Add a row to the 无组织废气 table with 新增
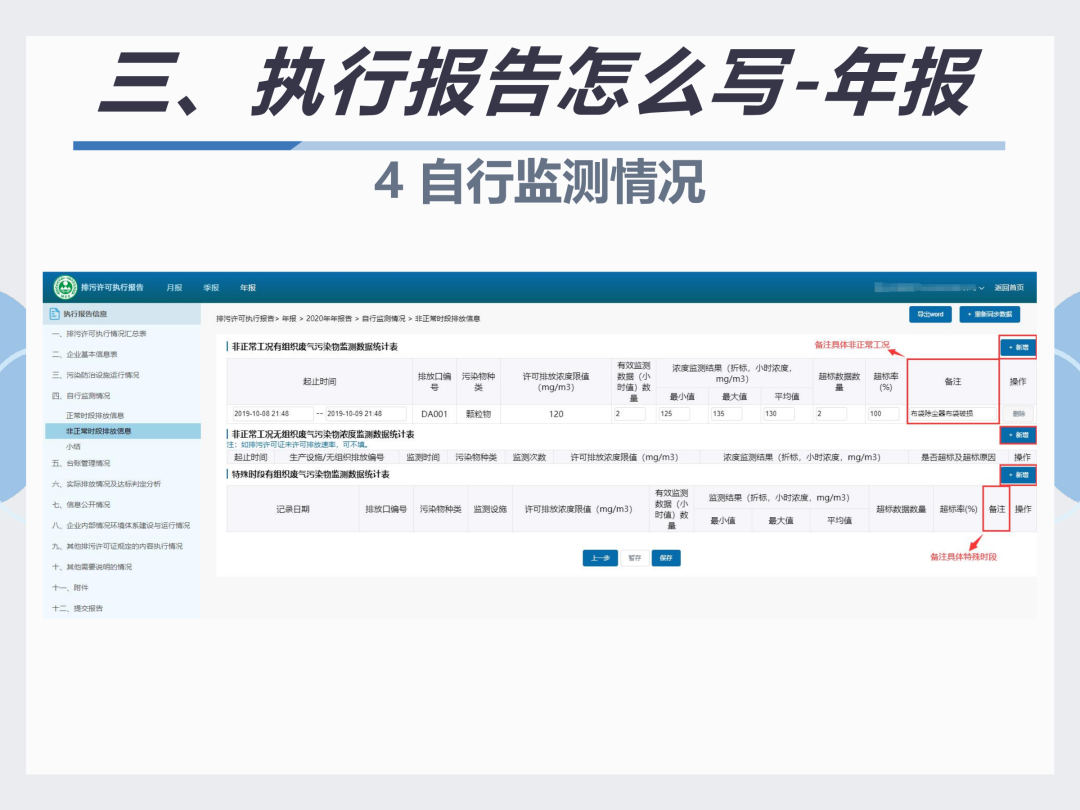Image resolution: width=1080 pixels, height=810 pixels. coord(1018,435)
